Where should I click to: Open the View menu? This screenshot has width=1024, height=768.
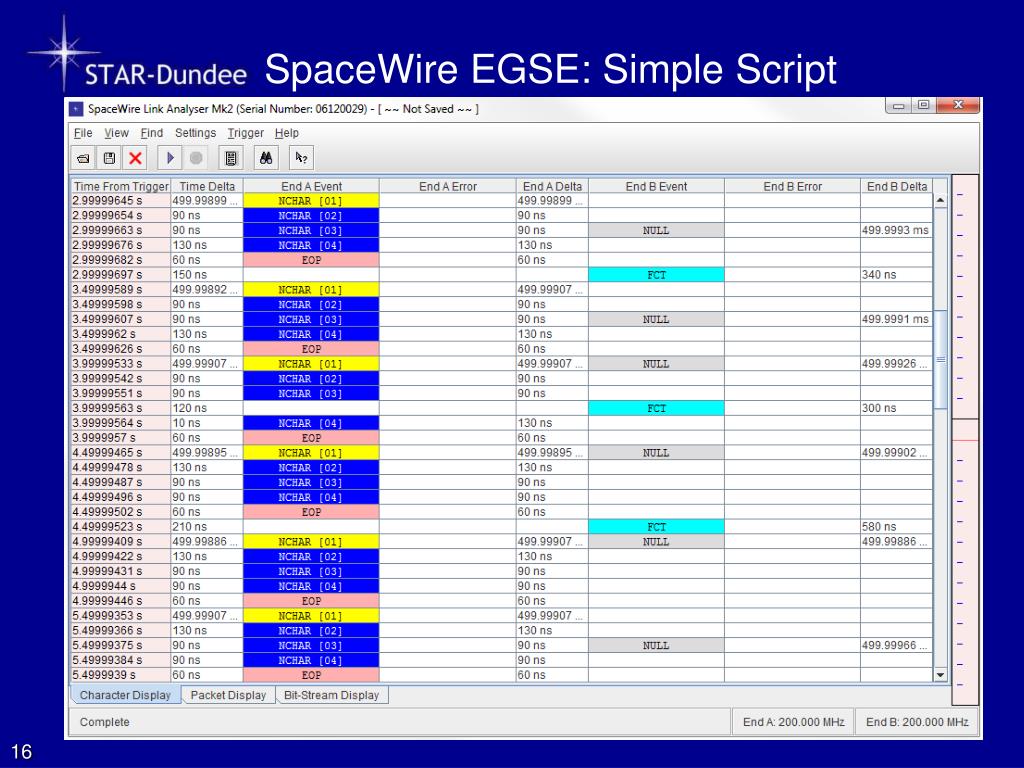coord(116,133)
